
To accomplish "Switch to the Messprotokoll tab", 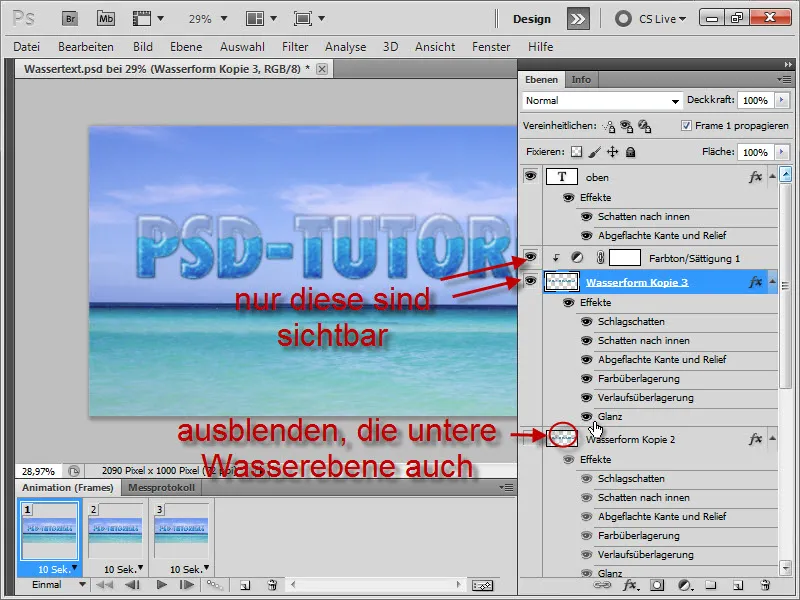I will point(161,487).
